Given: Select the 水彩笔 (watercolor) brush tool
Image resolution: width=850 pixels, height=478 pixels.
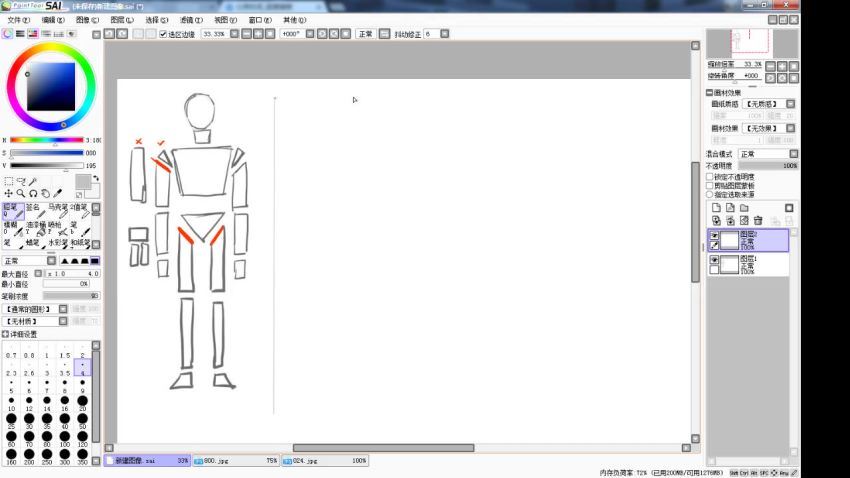Looking at the screenshot, I should 57,243.
